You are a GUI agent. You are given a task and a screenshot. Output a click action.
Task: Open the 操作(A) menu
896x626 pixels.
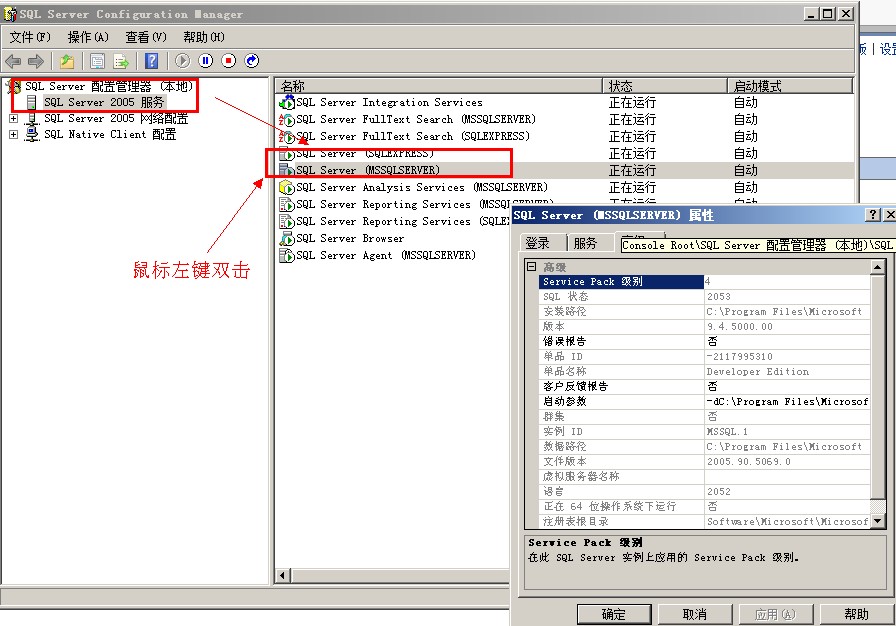88,37
